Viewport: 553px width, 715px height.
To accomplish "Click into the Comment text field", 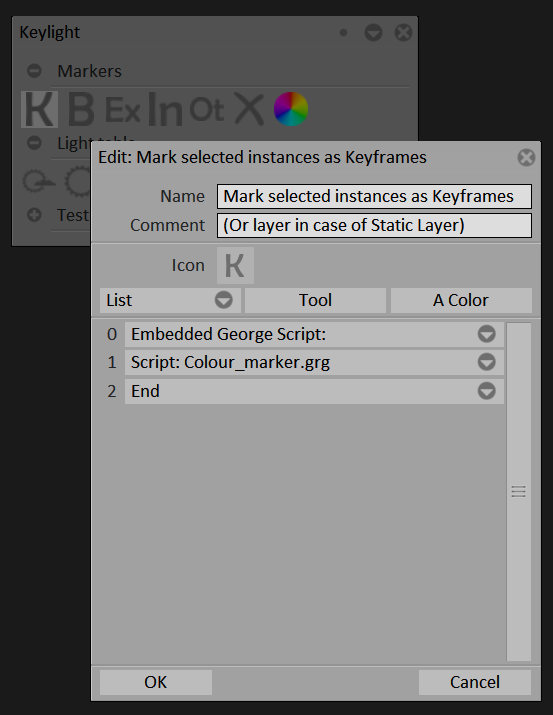I will click(374, 225).
